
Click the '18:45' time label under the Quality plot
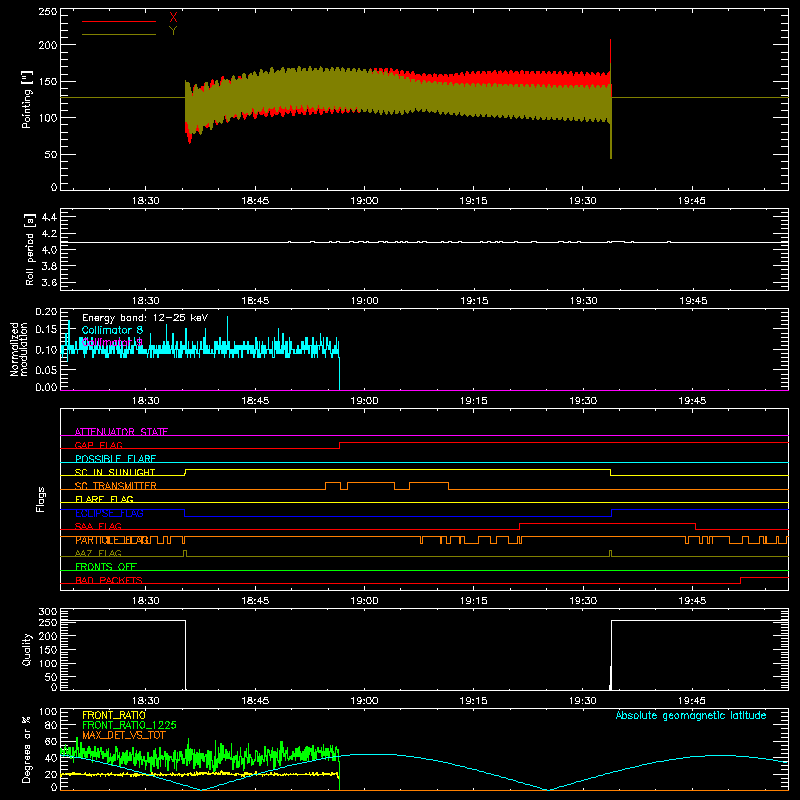255,701
